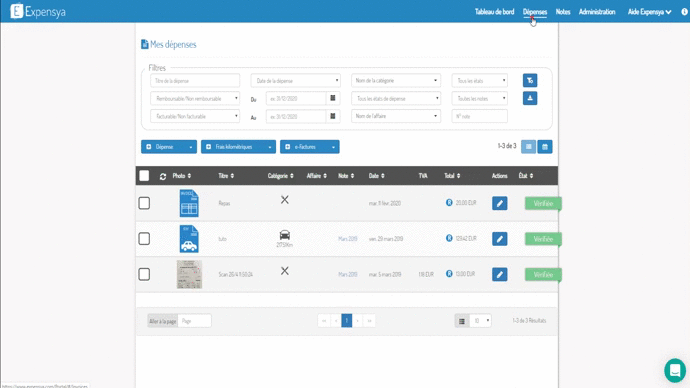Go to Tableau de bord menu
This screenshot has width=690, height=388.
(494, 12)
